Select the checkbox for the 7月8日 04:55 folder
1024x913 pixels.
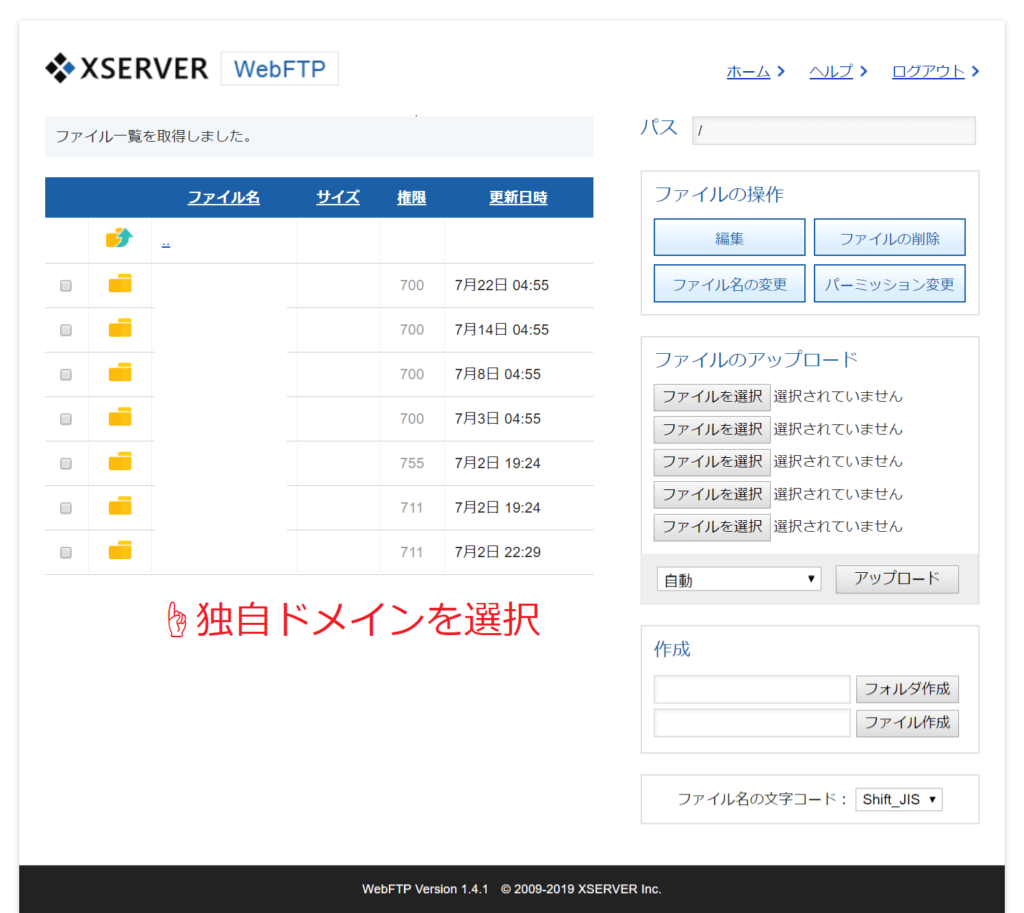click(66, 374)
